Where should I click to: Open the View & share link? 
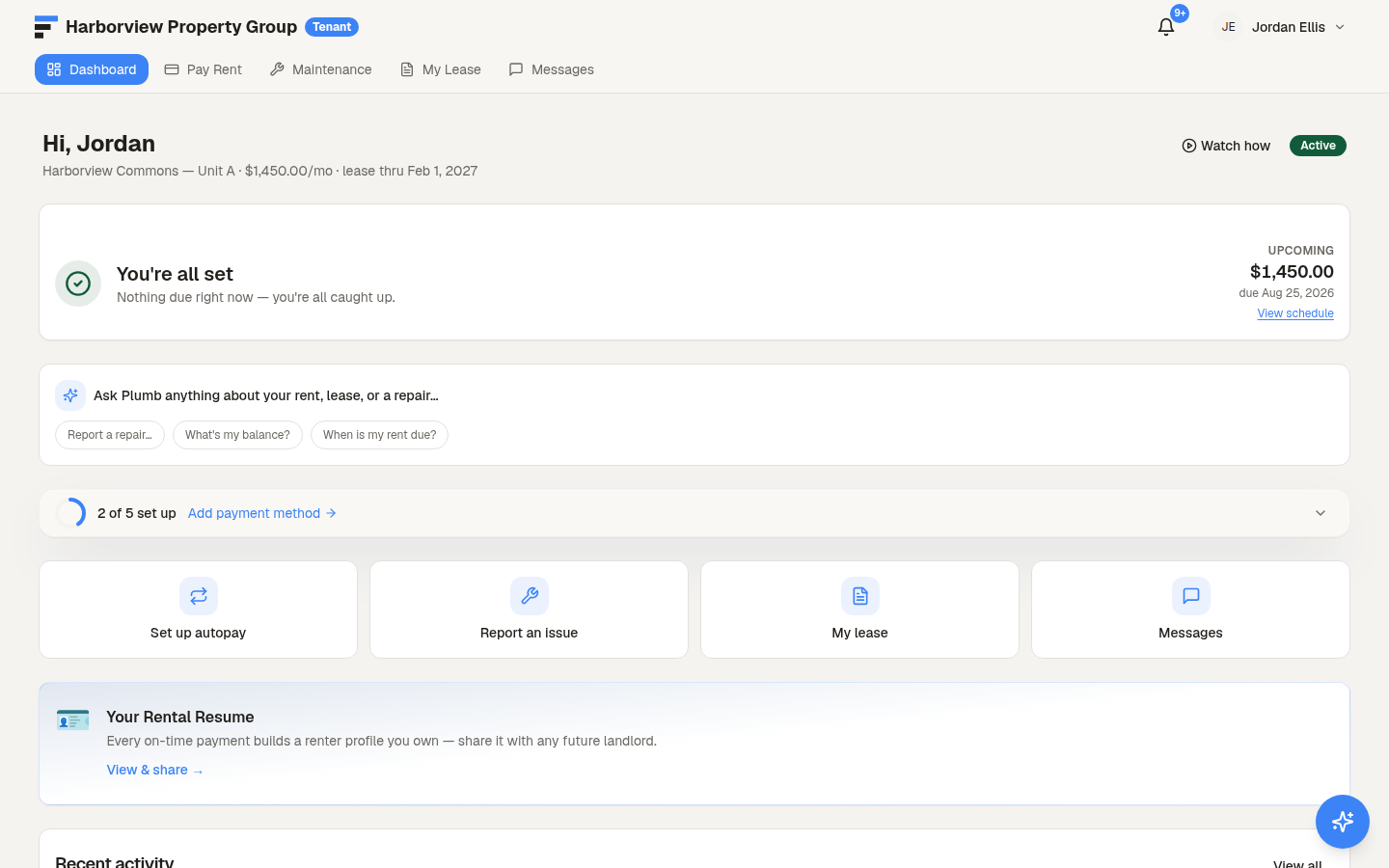[155, 770]
